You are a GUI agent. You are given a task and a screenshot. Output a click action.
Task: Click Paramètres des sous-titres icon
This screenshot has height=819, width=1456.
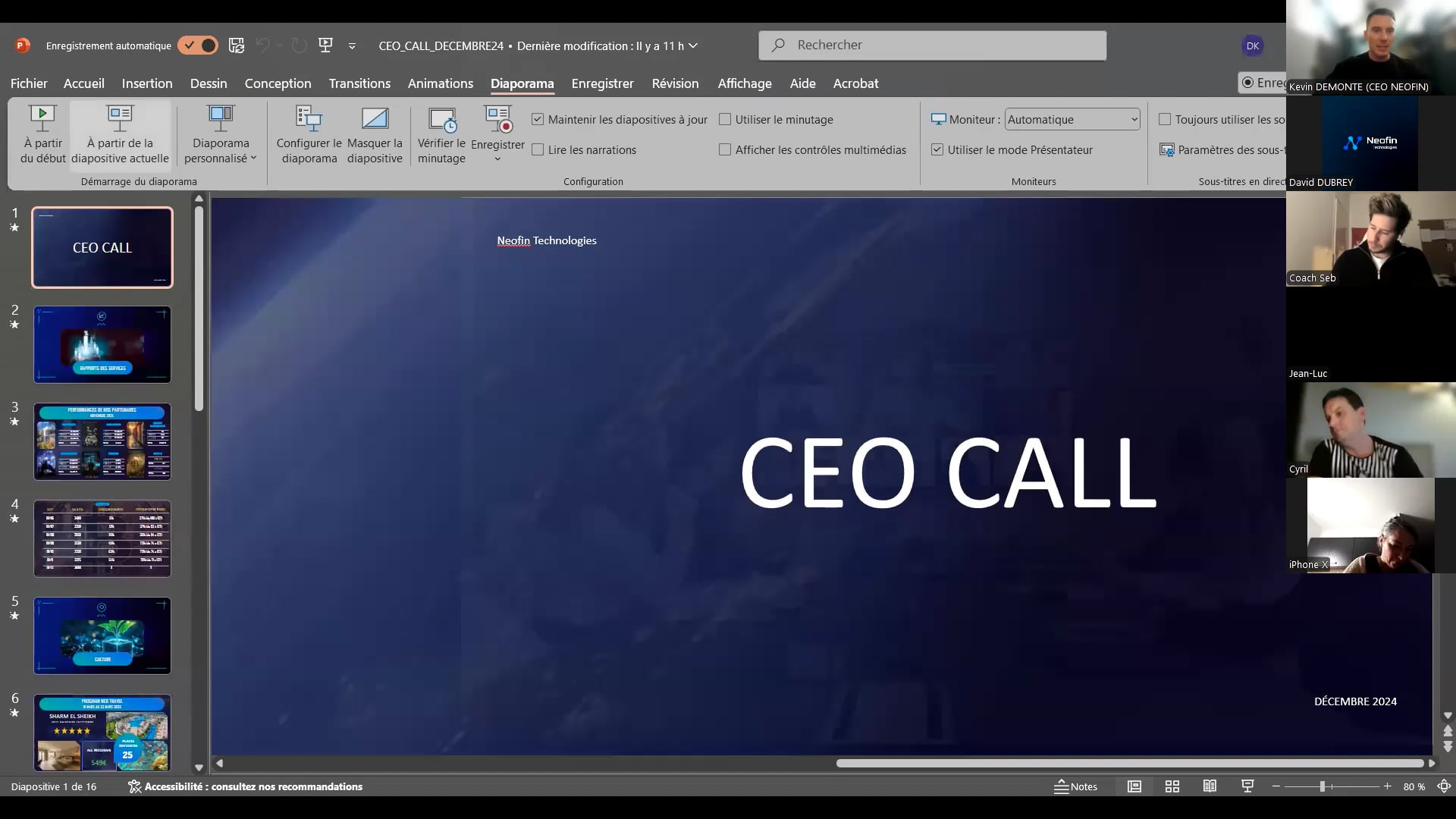click(1167, 149)
